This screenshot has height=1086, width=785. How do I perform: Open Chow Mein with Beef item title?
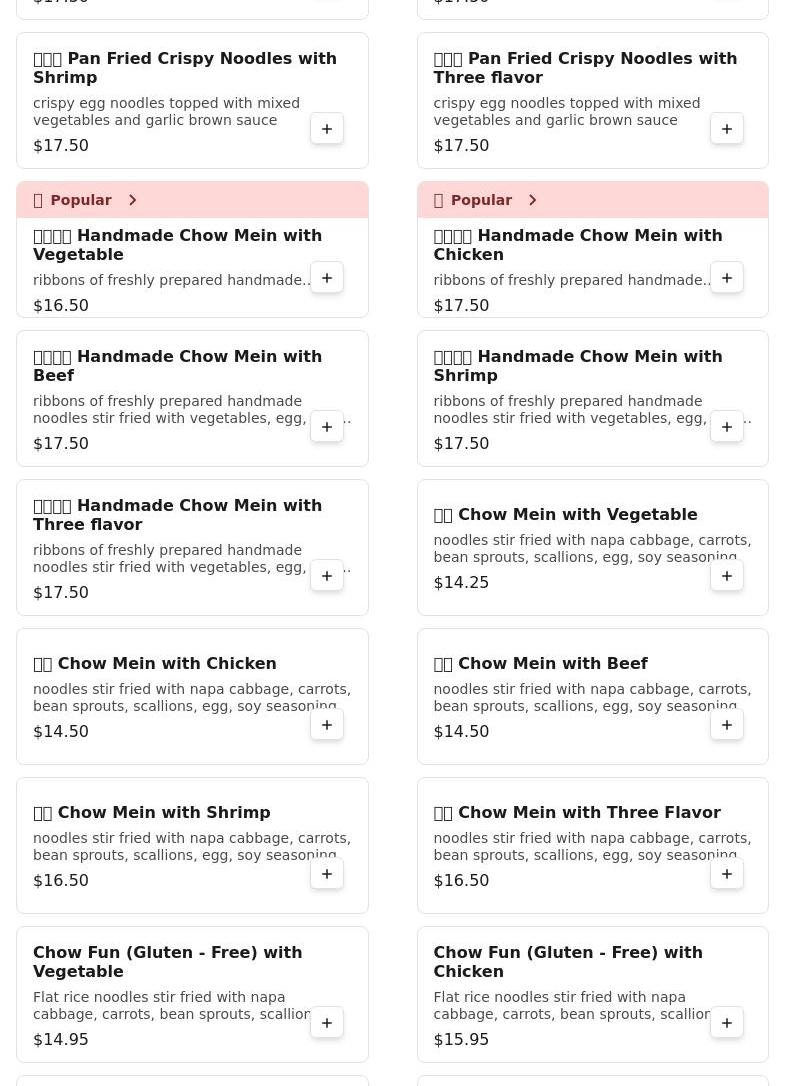(552, 664)
